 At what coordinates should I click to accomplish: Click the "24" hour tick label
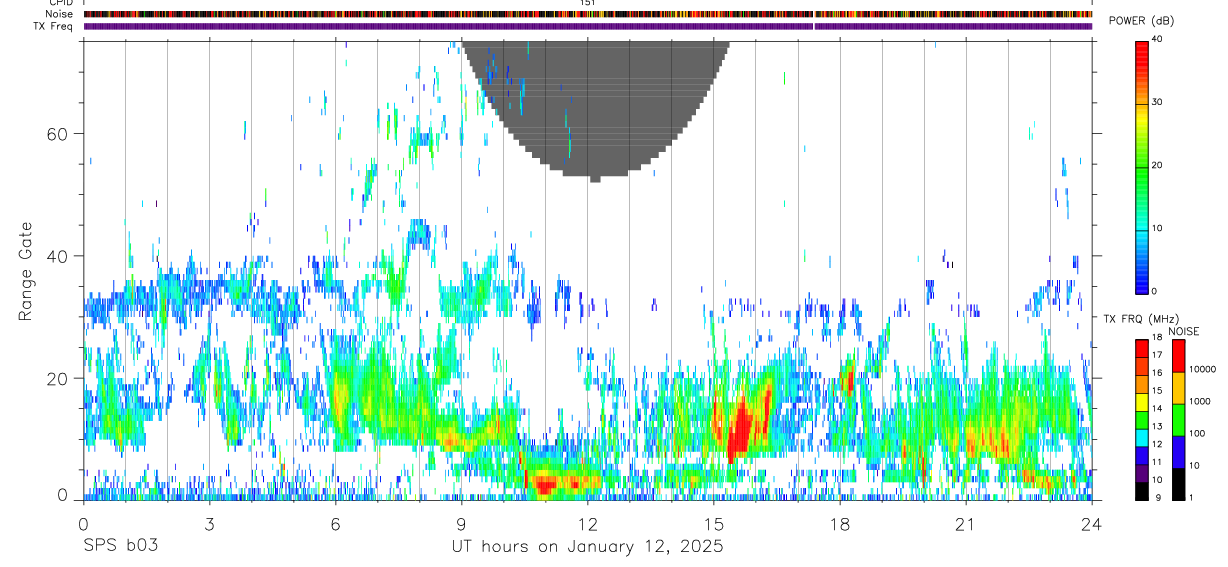click(1092, 524)
